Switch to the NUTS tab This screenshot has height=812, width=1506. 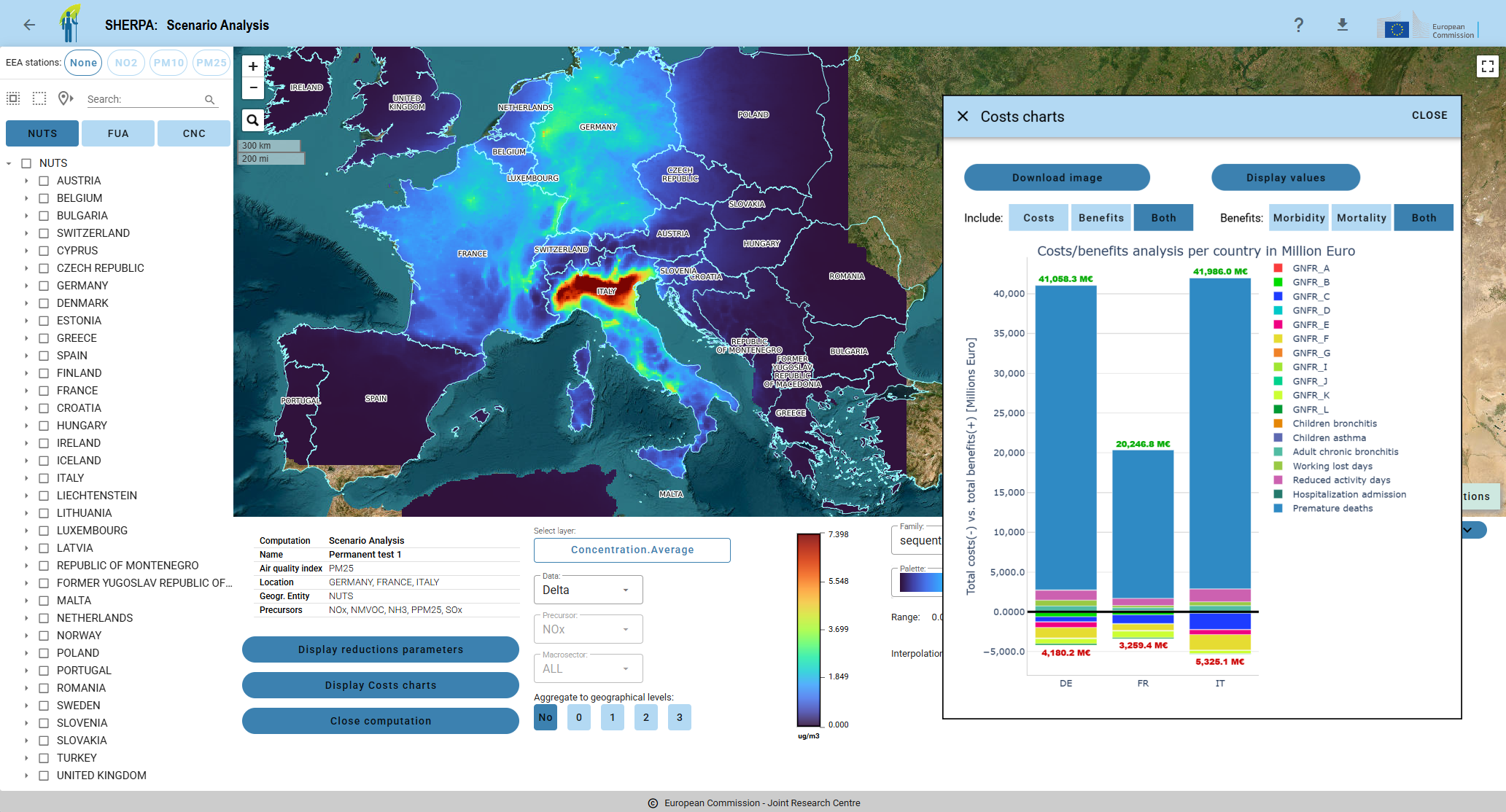point(42,133)
